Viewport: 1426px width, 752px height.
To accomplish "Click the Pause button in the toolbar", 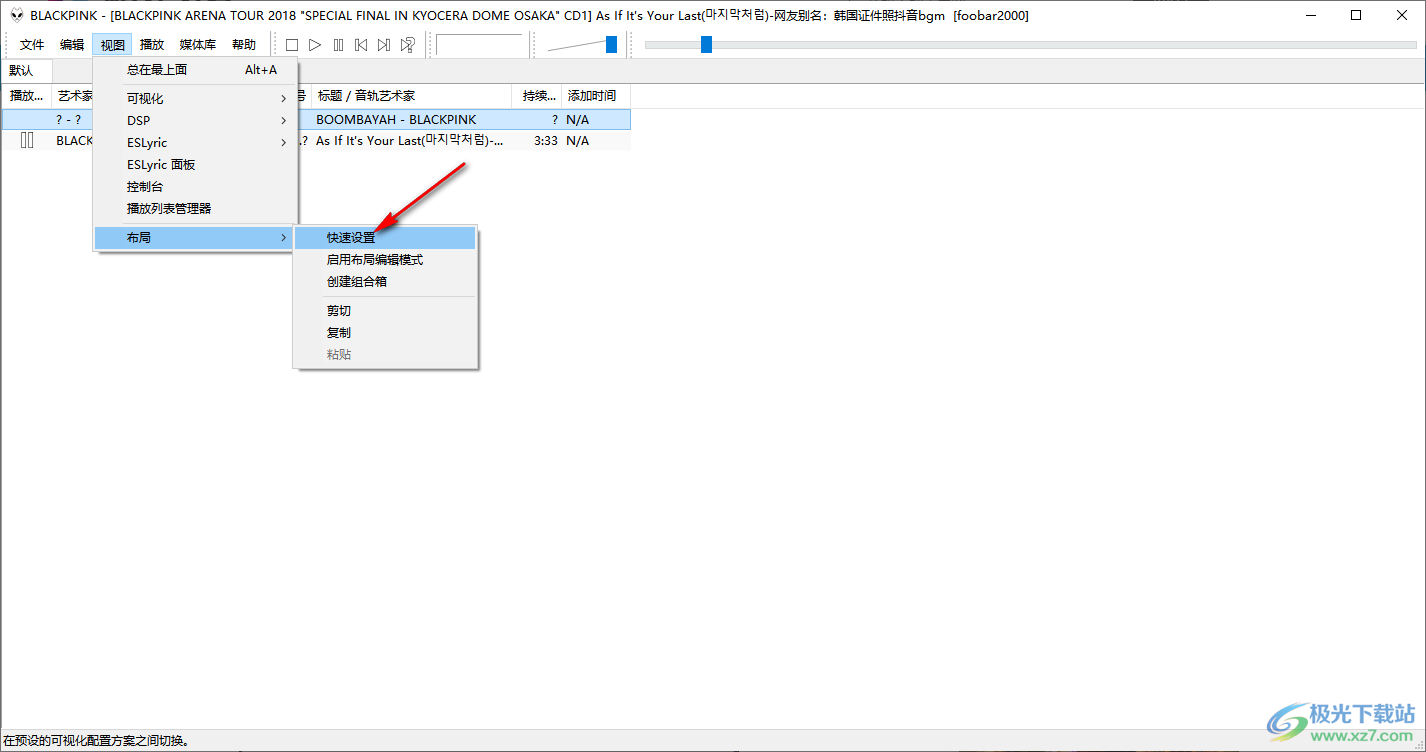I will (x=338, y=45).
